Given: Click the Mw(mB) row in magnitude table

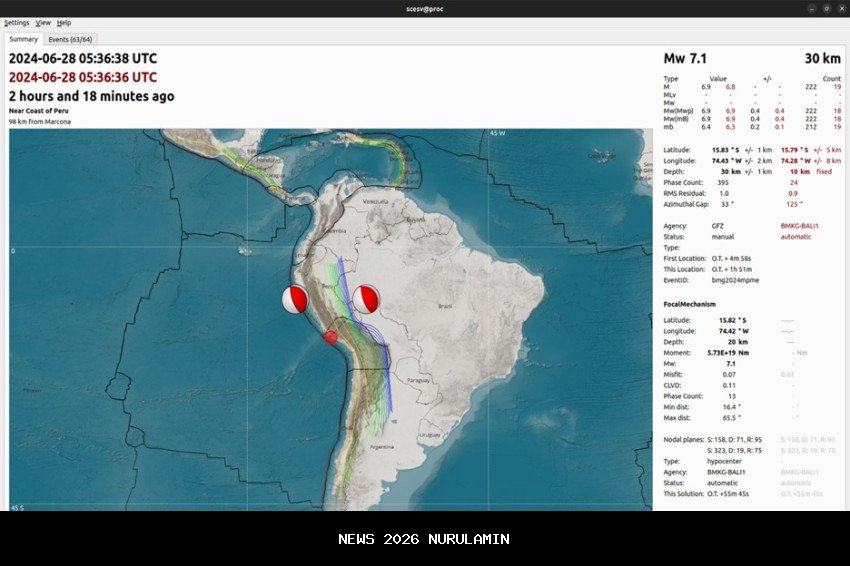Looking at the screenshot, I should click(678, 118).
